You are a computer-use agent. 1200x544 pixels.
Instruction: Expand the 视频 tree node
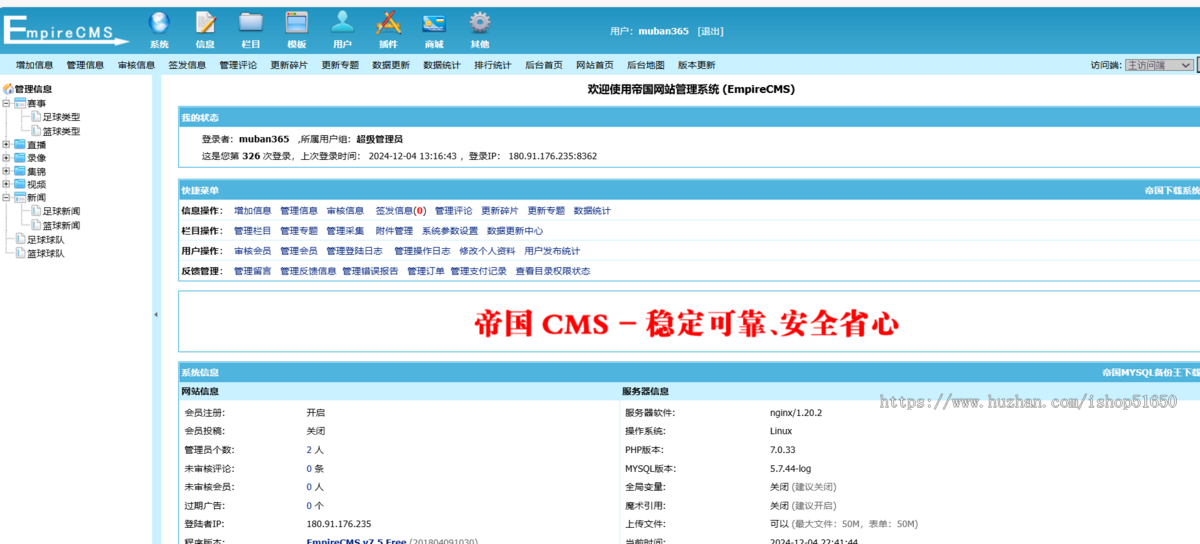click(x=7, y=184)
